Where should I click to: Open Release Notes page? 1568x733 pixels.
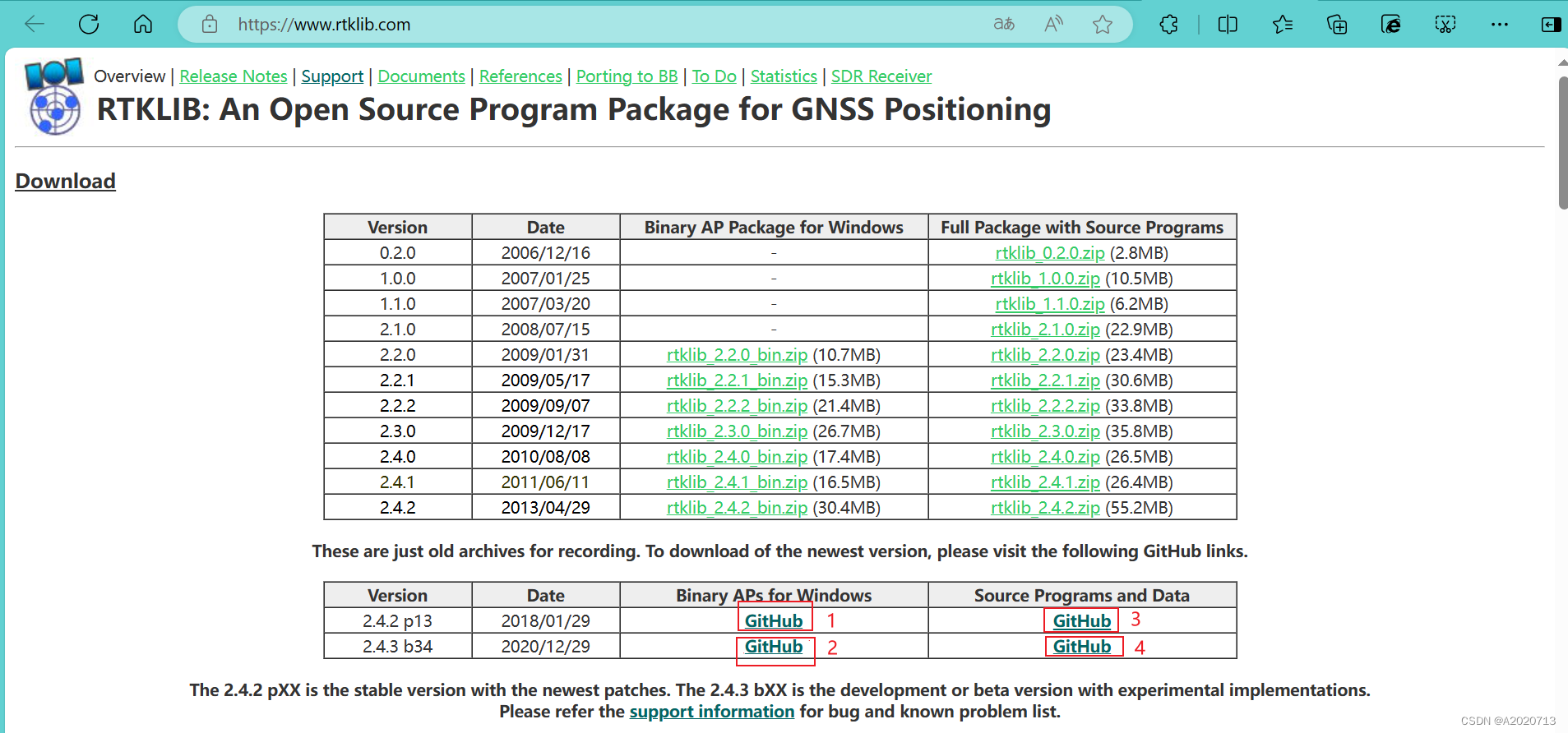click(234, 76)
